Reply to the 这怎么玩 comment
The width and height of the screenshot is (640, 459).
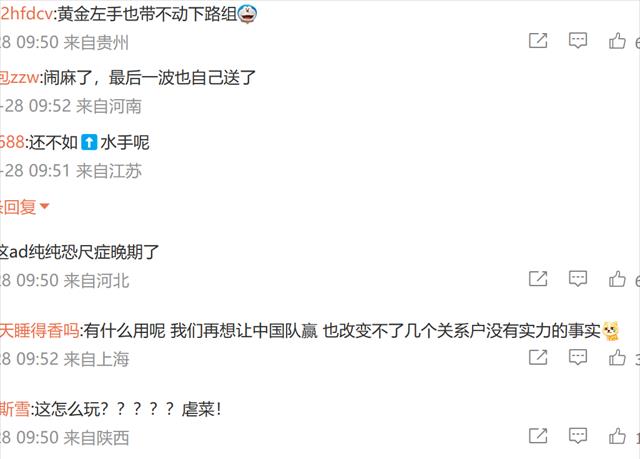tap(578, 436)
